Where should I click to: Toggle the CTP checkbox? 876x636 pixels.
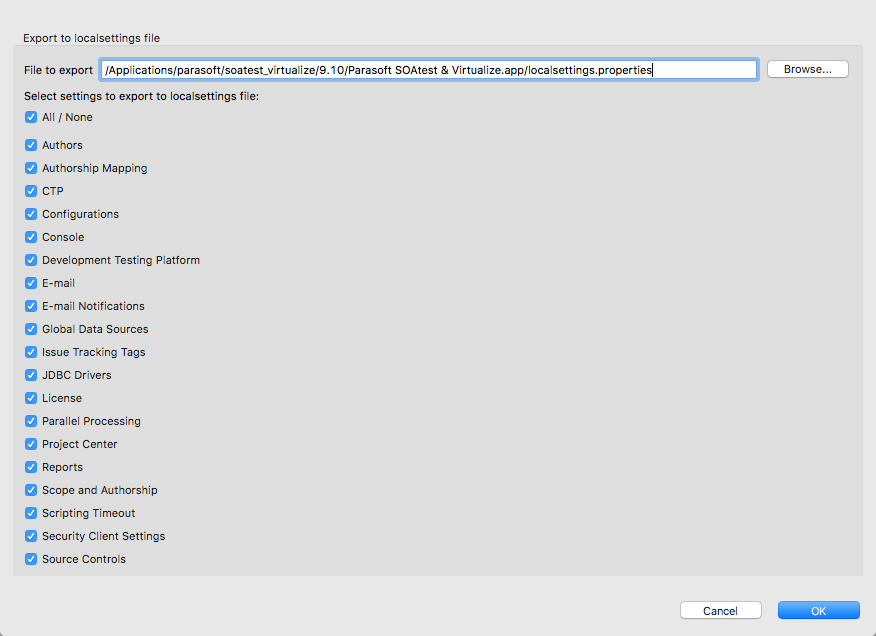pos(31,191)
